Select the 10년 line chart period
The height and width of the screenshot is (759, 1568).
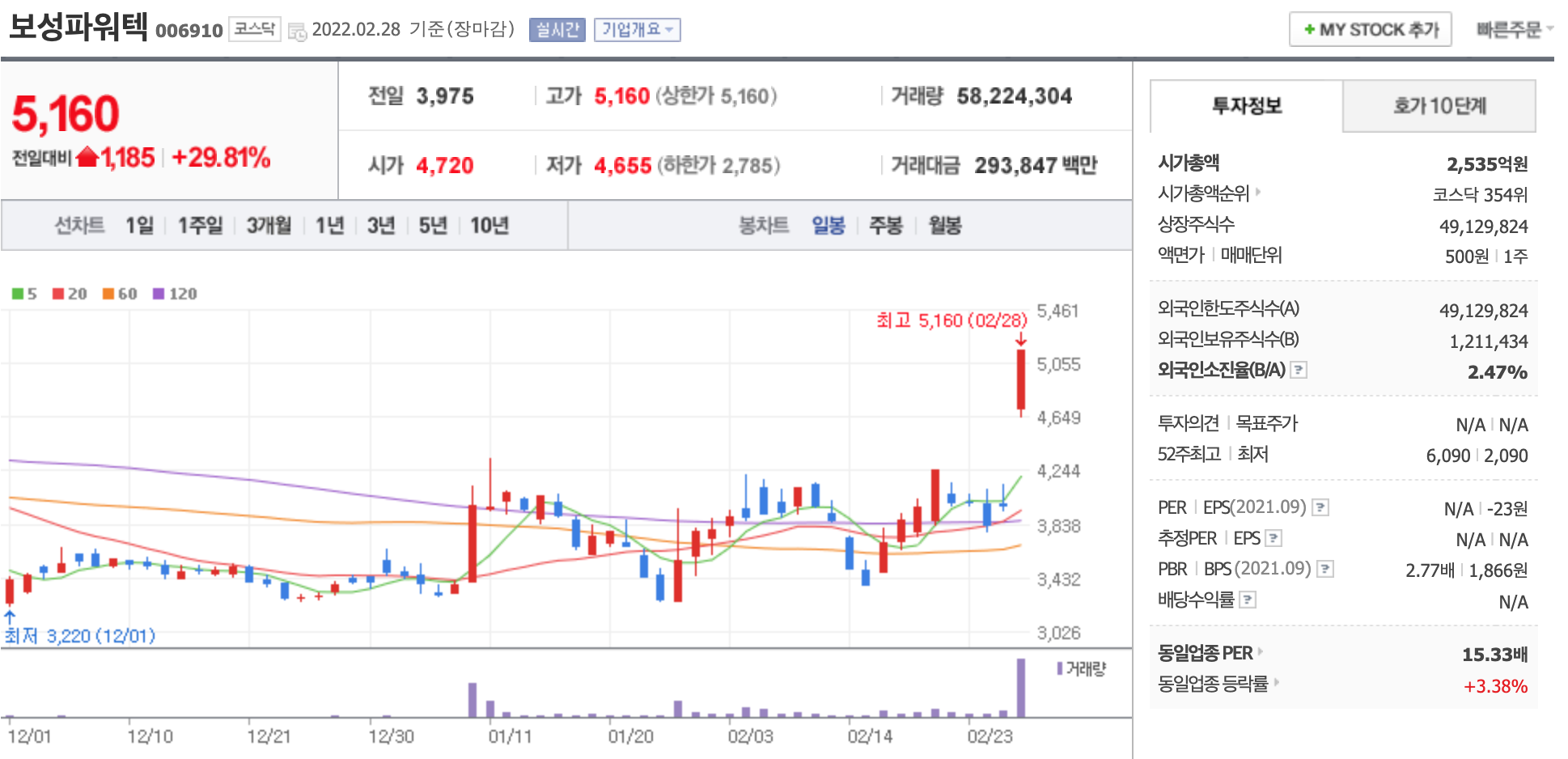coord(489,226)
